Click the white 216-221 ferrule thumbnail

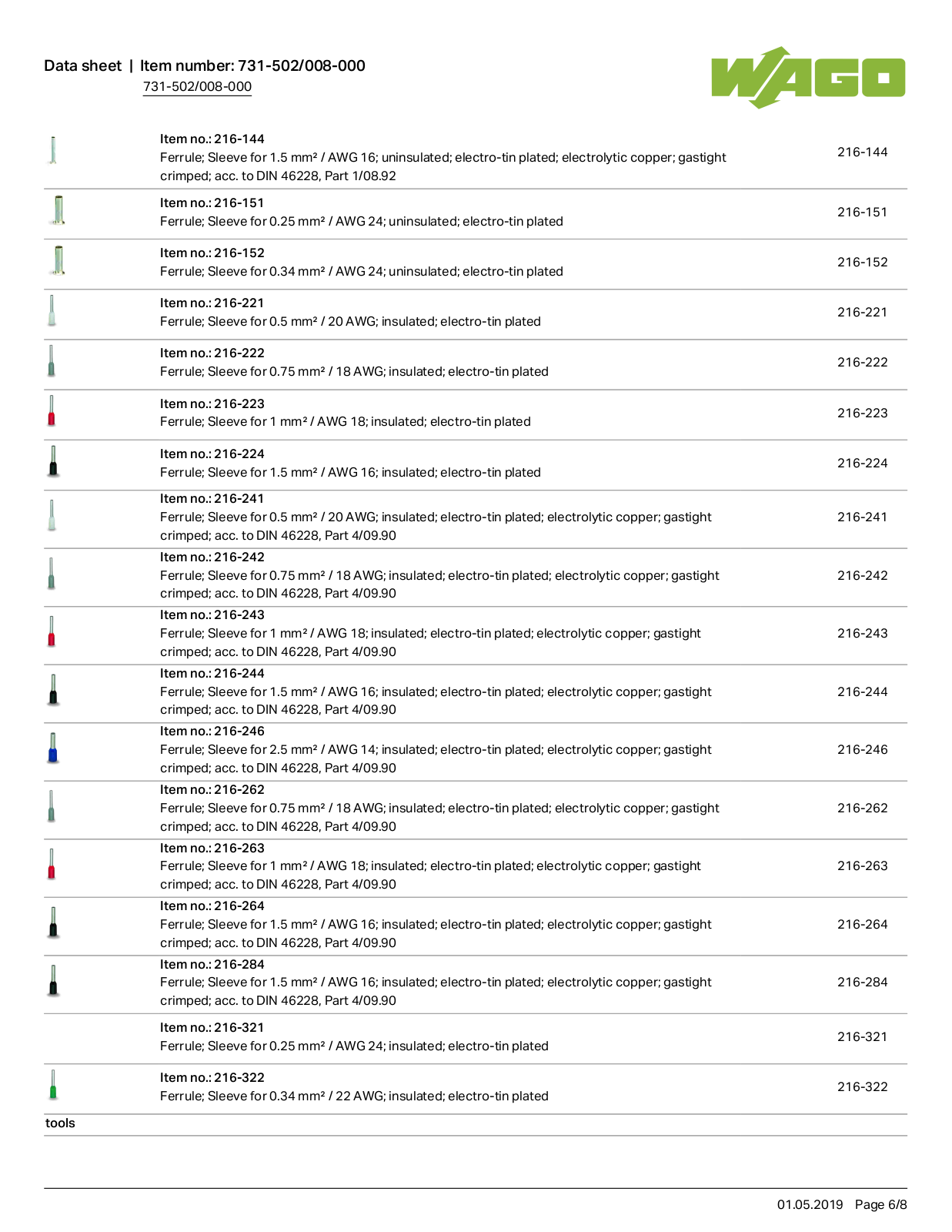[52, 310]
